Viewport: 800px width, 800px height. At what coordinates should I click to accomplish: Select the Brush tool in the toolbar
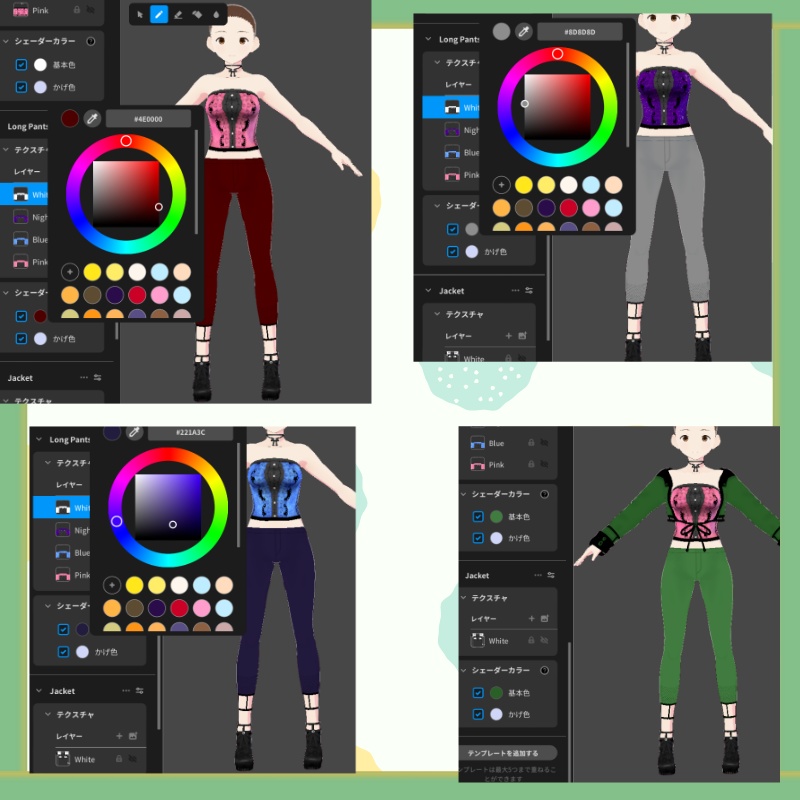(x=159, y=15)
